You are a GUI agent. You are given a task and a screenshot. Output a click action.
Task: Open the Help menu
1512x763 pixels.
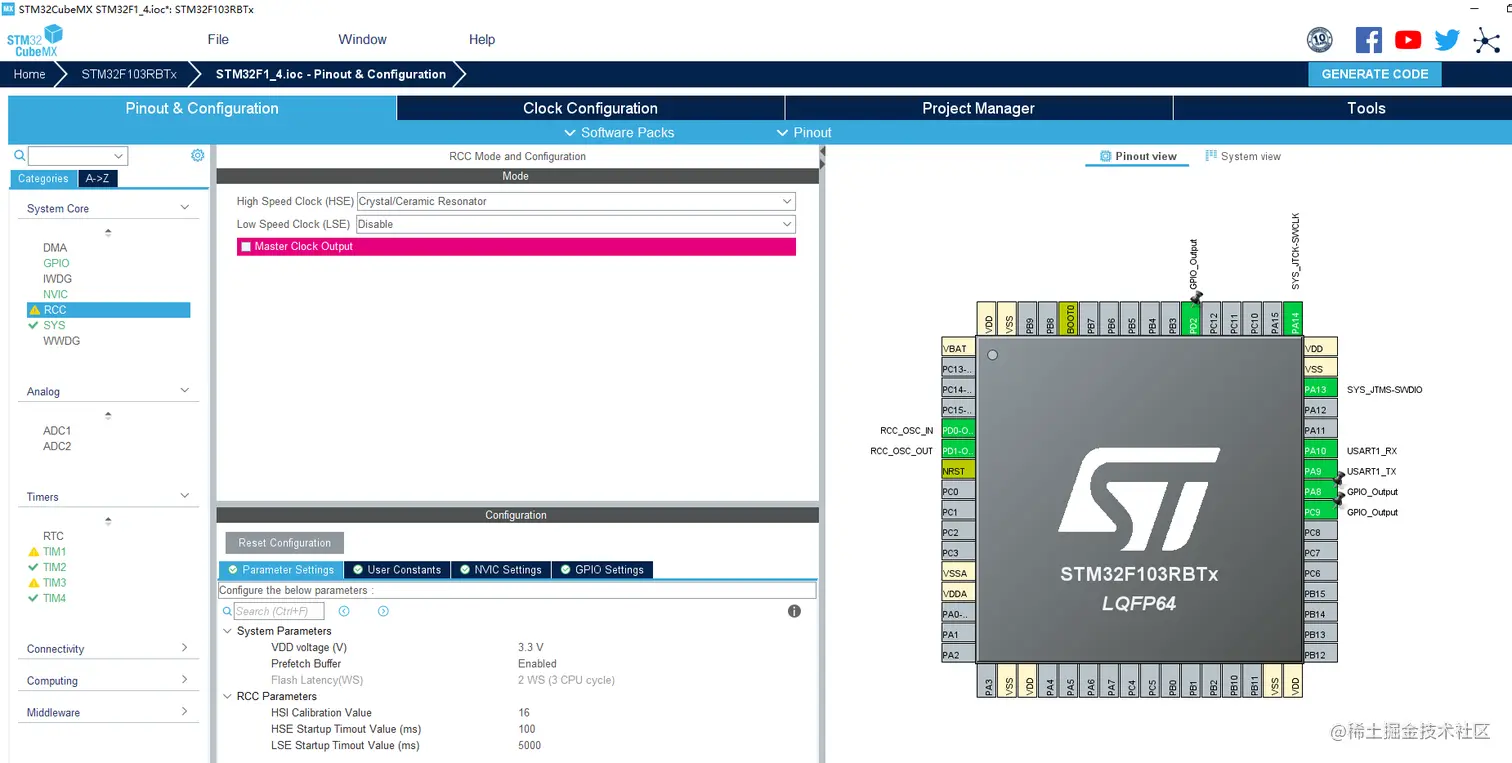point(482,40)
